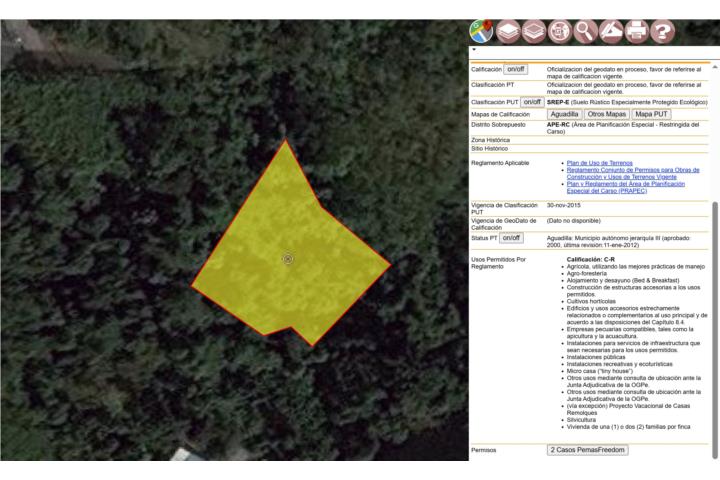Click the solid layers stack icon
The image size is (720, 480).
tap(508, 31)
